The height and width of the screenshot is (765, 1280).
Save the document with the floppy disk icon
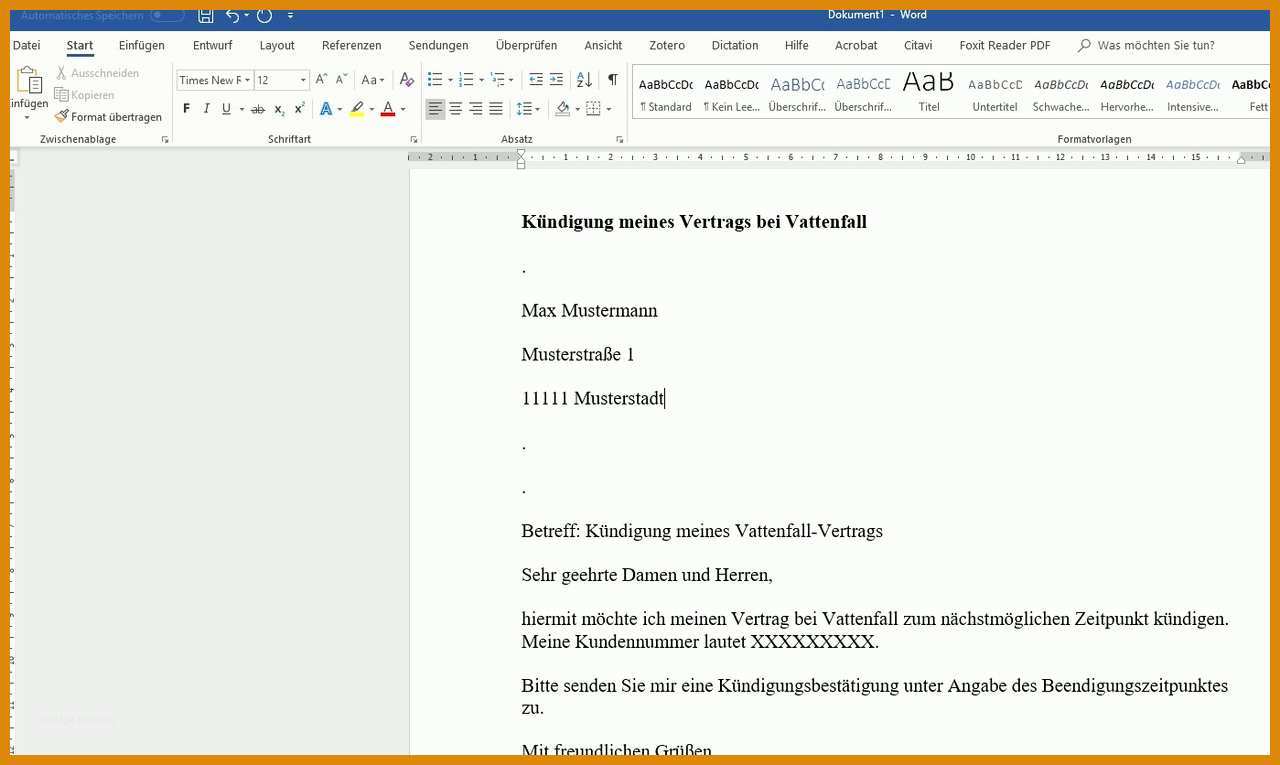pyautogui.click(x=205, y=15)
